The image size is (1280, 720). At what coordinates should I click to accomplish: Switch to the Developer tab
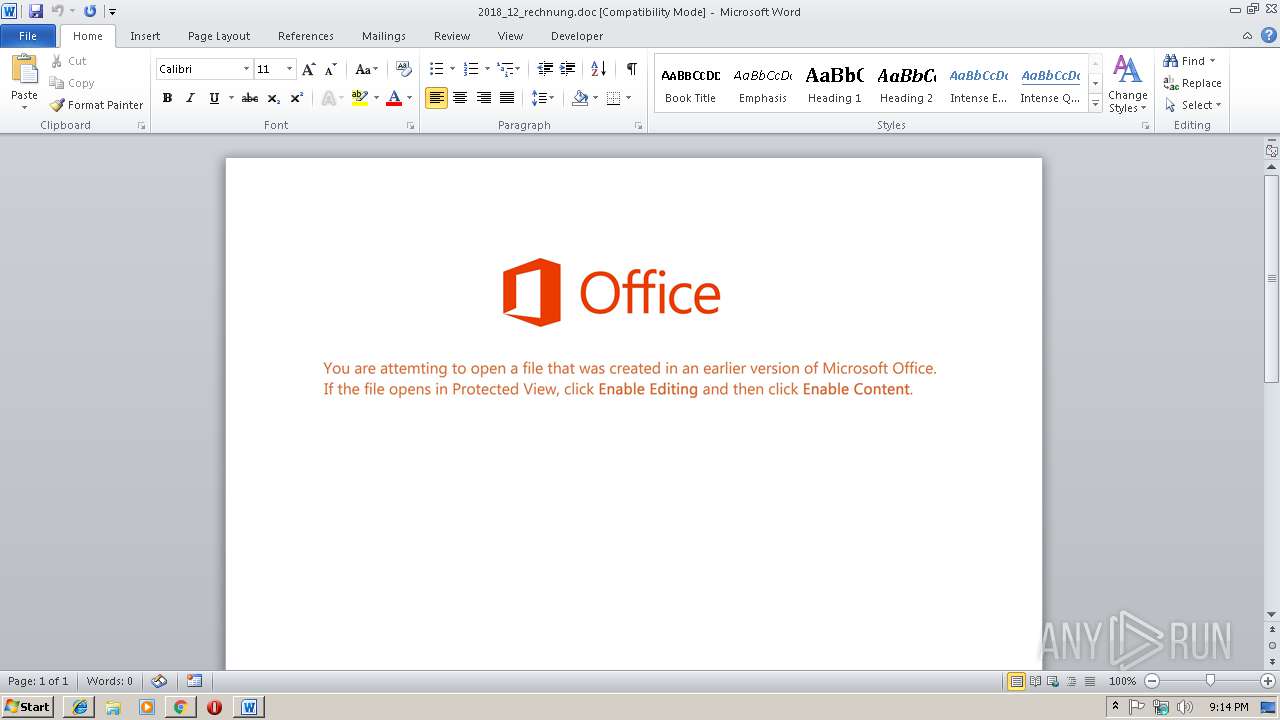(x=577, y=36)
